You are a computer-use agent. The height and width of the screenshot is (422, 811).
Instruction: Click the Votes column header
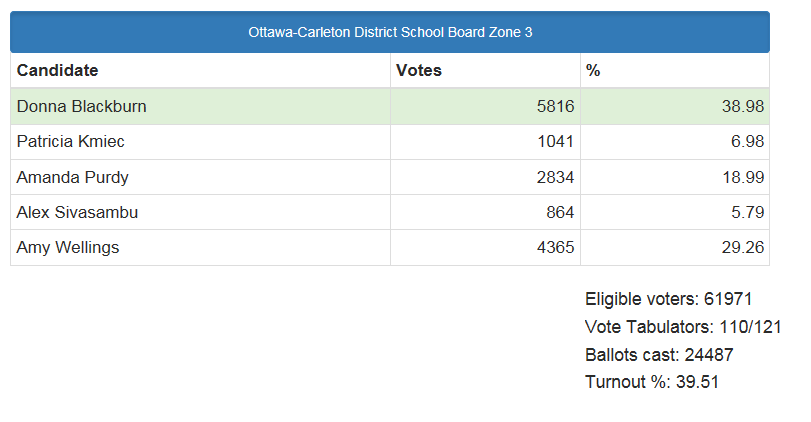[419, 70]
